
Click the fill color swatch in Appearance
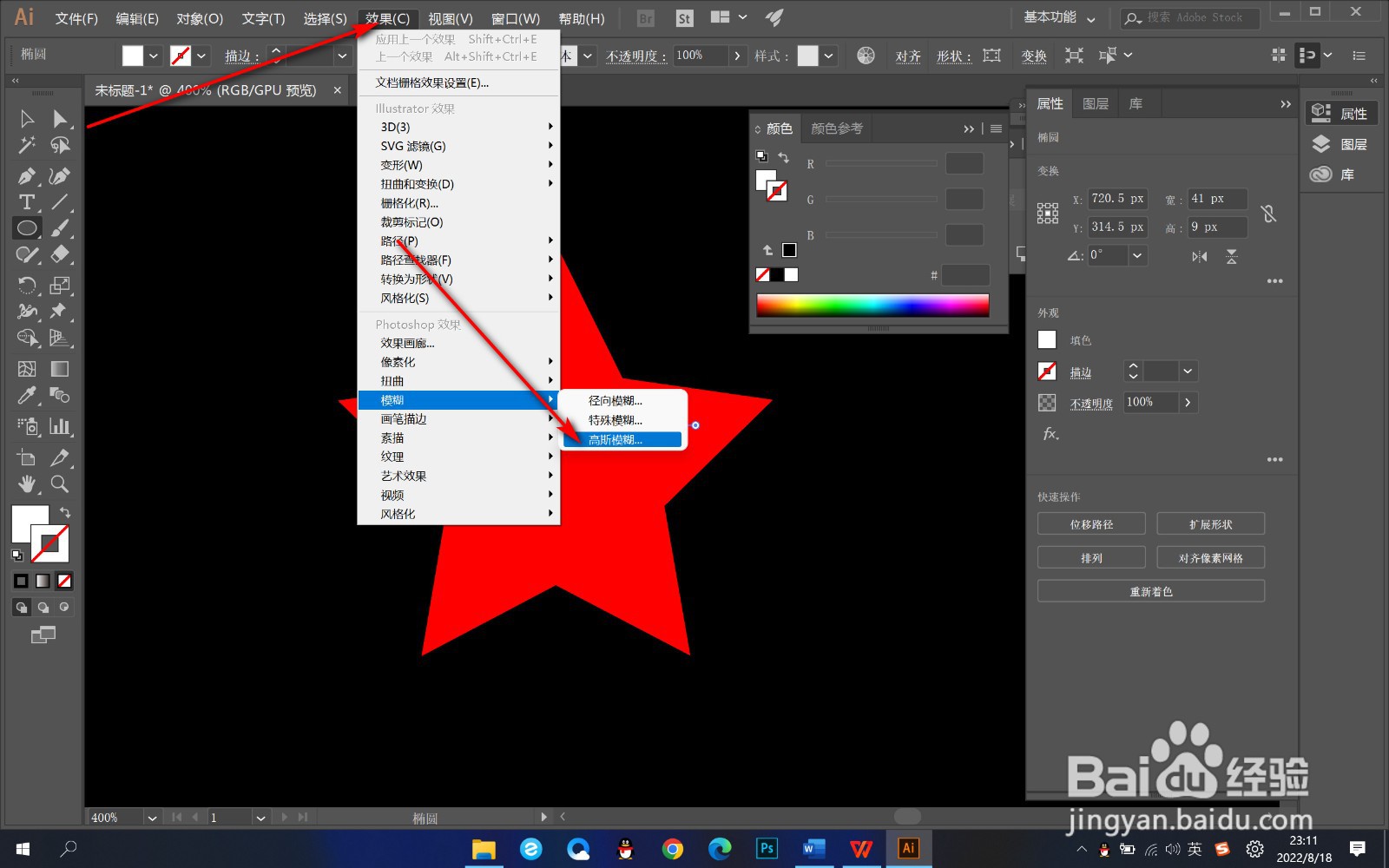[x=1048, y=340]
